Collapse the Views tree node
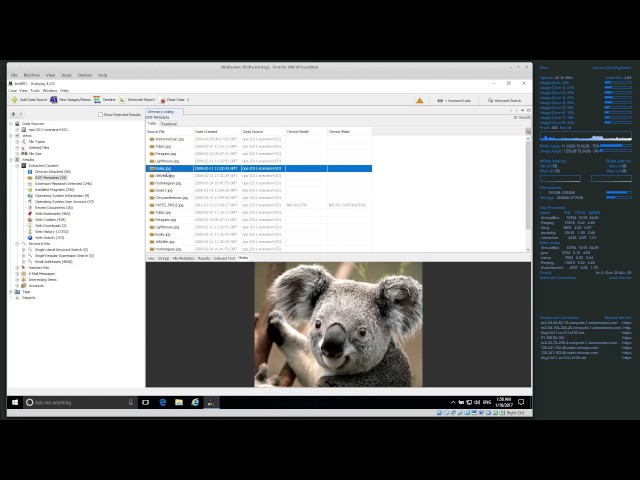The image size is (640, 480). click(11, 136)
